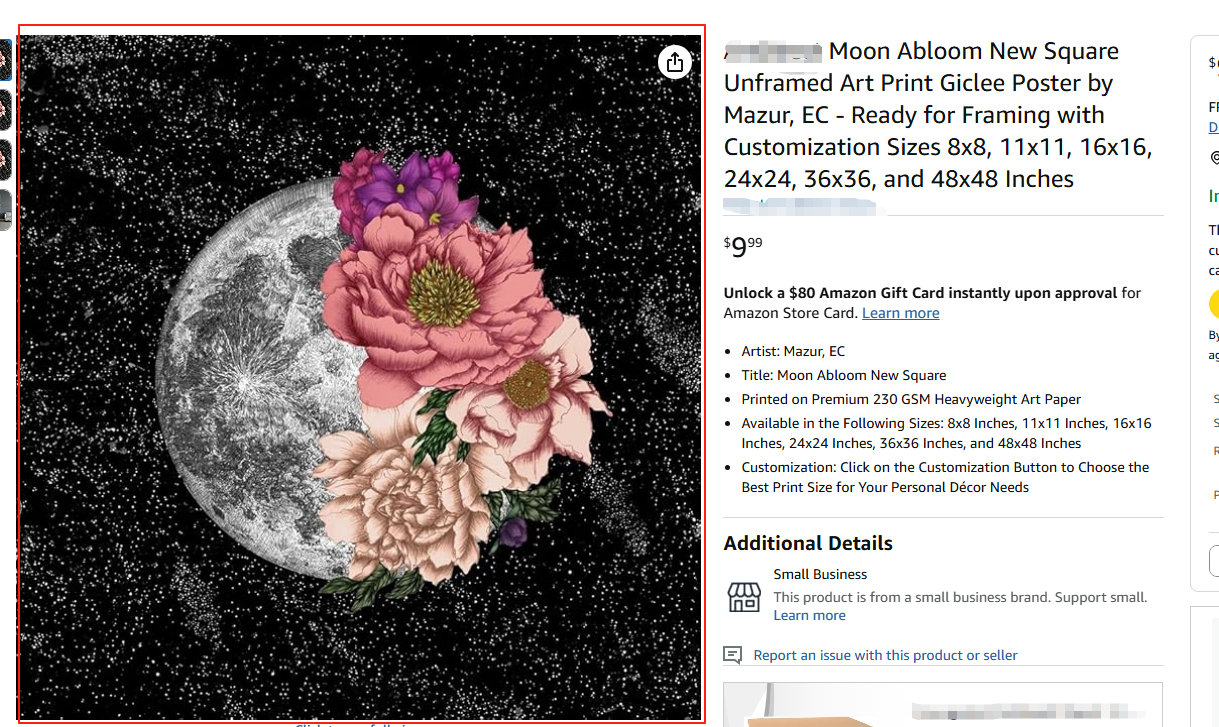The image size is (1219, 727).
Task: Click the blurred brand link below the title
Action: [799, 207]
